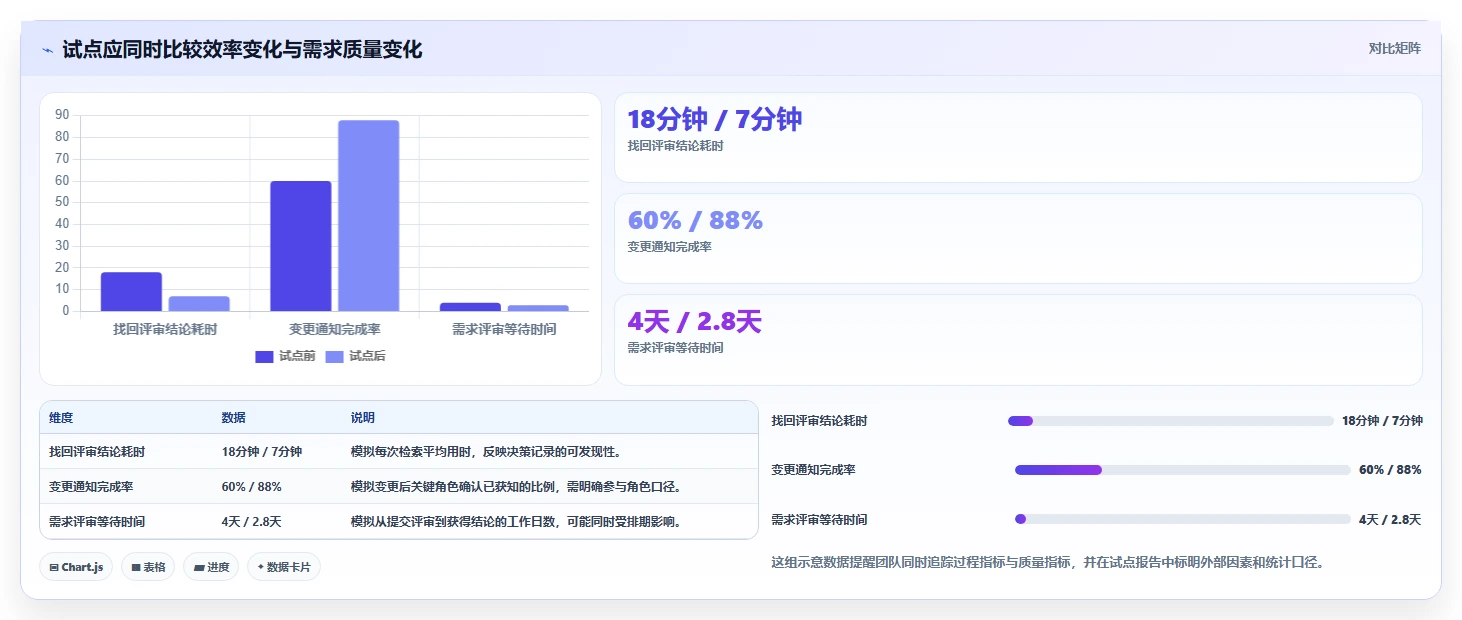Click the footnote starting 这组示意数据提醒团队
The width and height of the screenshot is (1462, 620).
[1048, 562]
